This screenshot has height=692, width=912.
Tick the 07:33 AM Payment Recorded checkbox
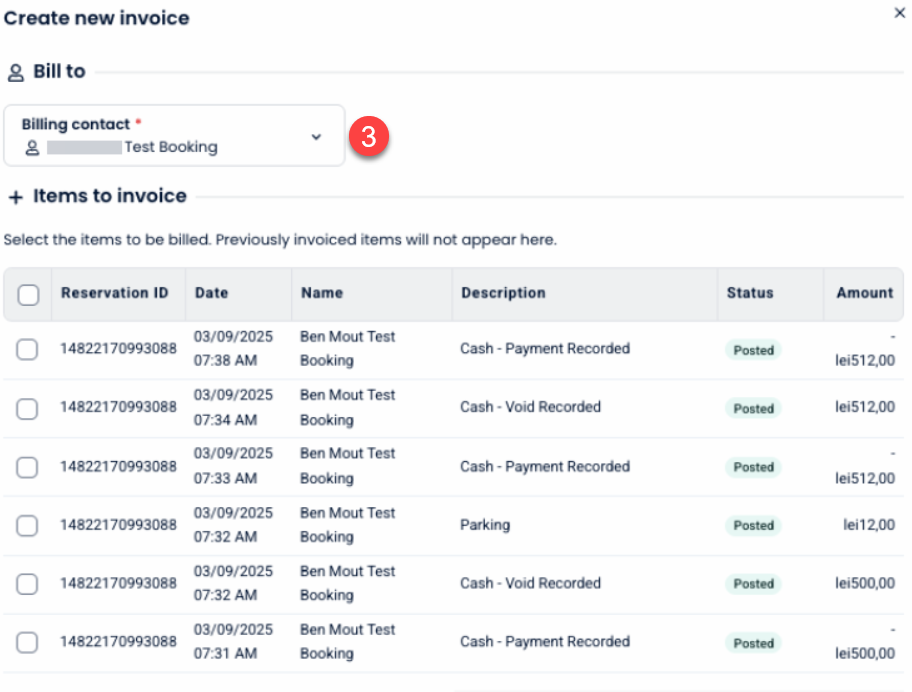[27, 467]
